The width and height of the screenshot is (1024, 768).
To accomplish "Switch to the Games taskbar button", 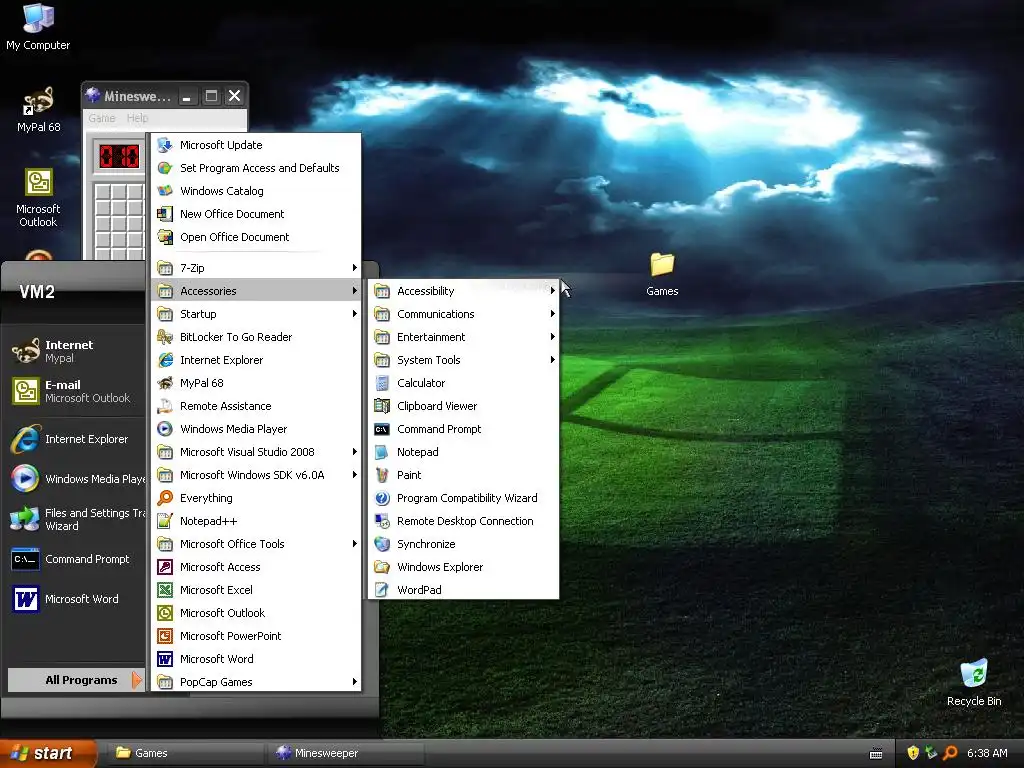I will click(186, 753).
